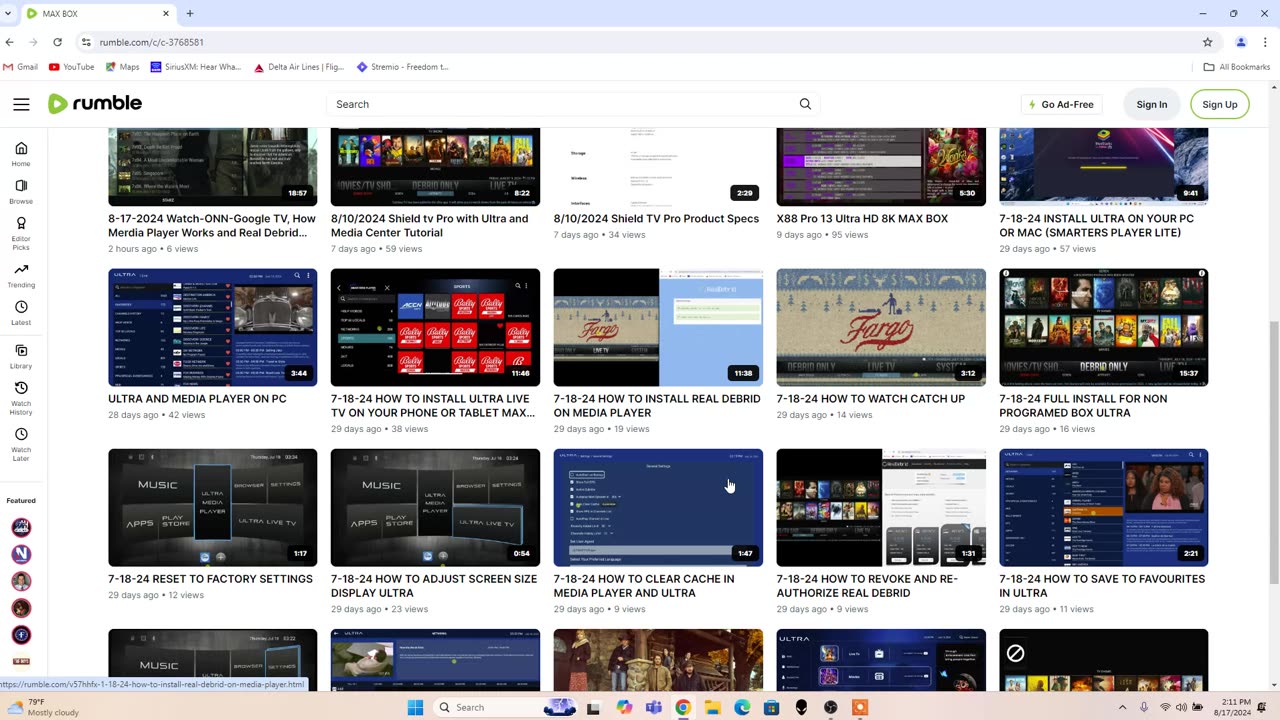
Task: Open the first featured channel avatar
Action: coord(21,527)
